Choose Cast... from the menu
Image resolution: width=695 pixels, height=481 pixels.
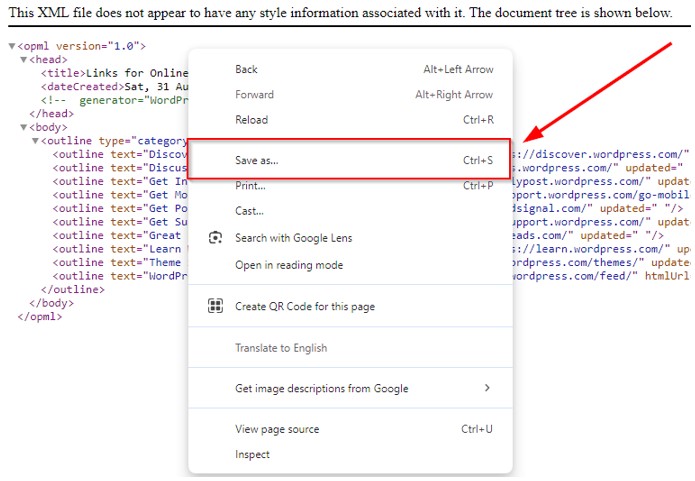coord(249,211)
